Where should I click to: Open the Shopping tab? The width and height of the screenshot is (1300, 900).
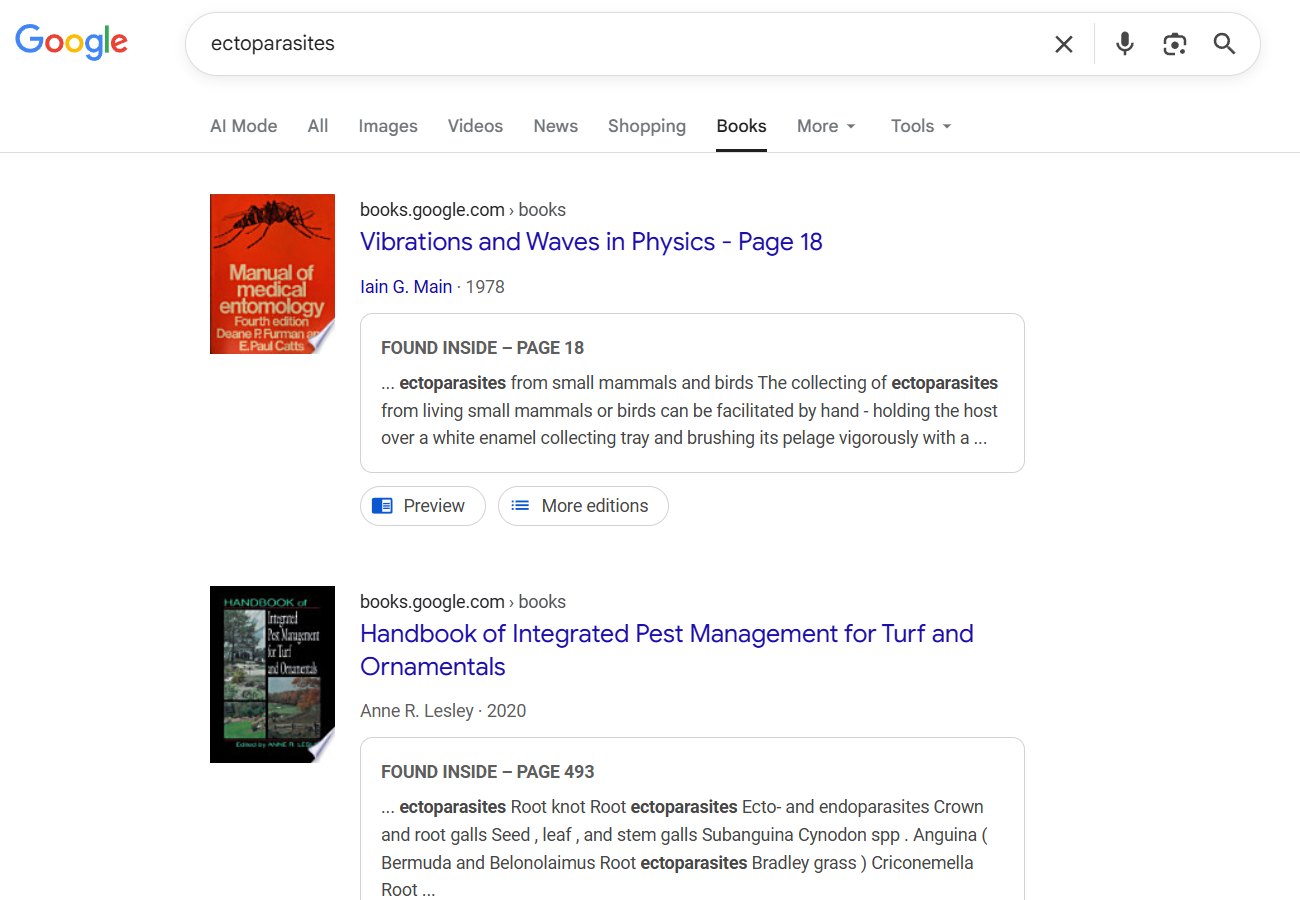646,126
